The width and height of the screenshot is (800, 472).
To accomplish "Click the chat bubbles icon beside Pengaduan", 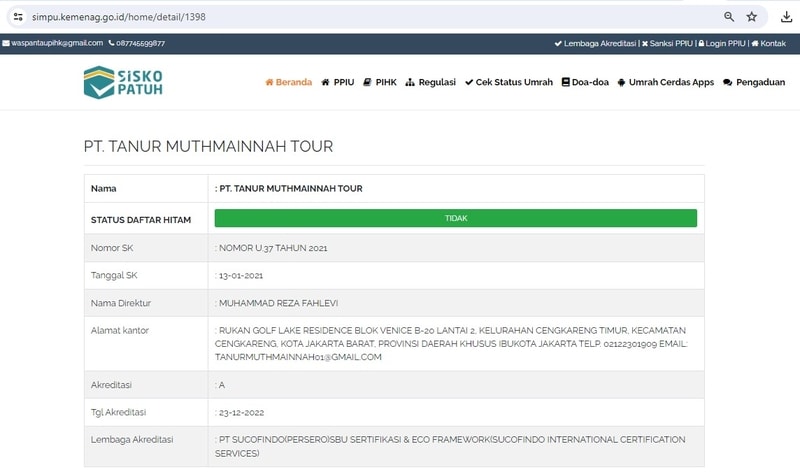I will pos(728,82).
